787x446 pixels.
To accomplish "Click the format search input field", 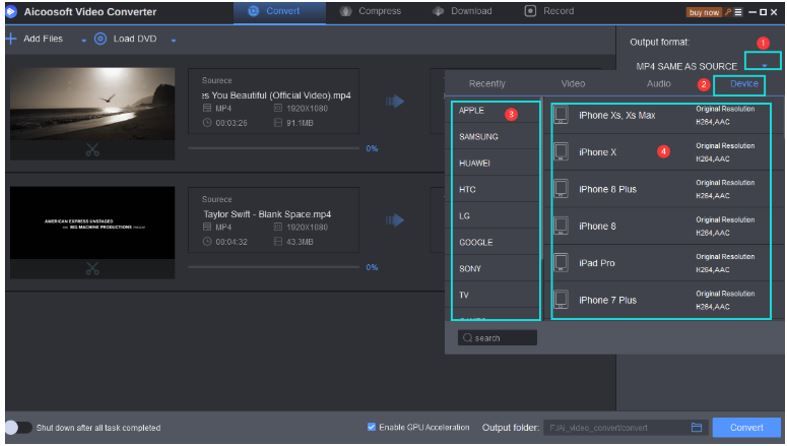I will pyautogui.click(x=497, y=338).
